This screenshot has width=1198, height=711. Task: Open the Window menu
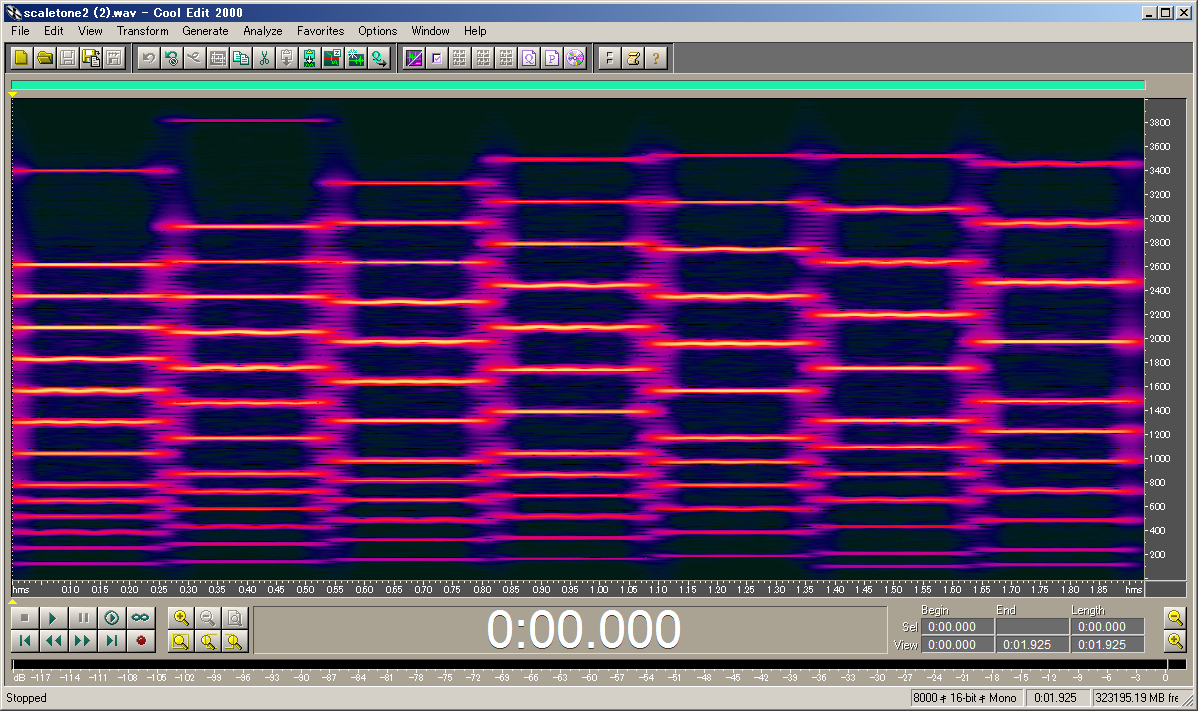coord(430,31)
